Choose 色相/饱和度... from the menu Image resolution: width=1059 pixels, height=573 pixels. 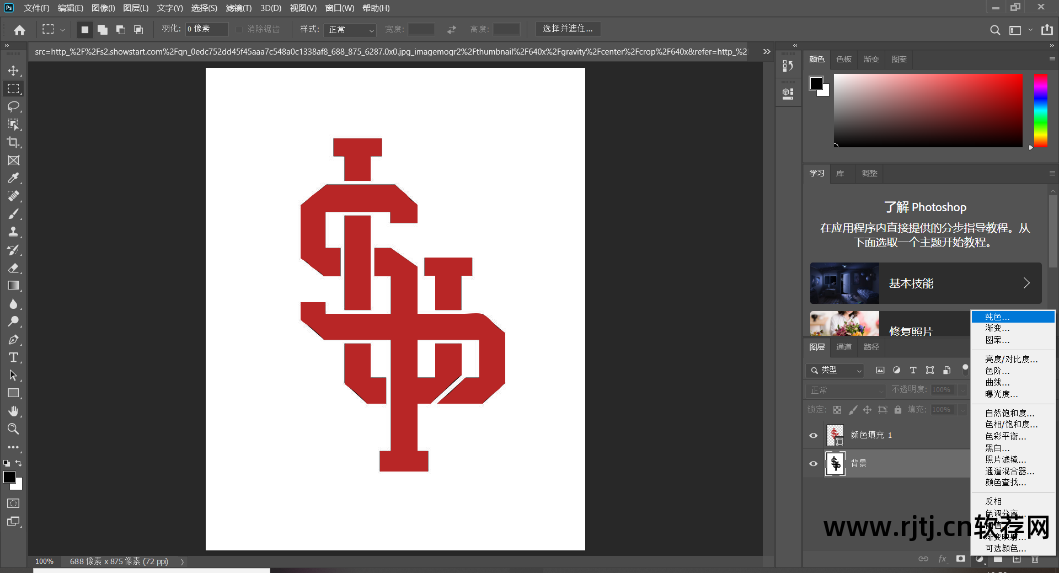pos(1012,424)
